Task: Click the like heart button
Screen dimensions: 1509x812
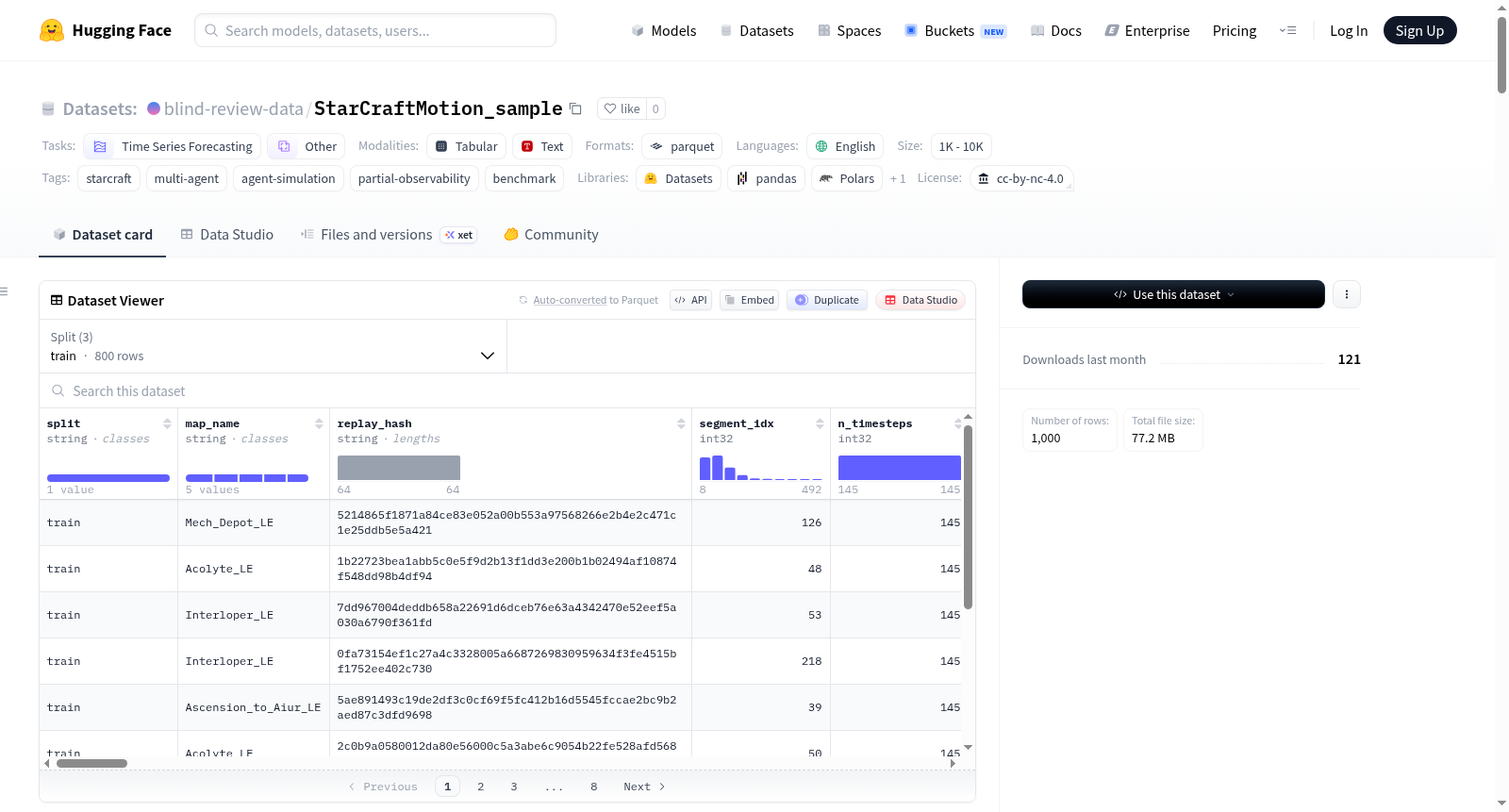Action: pyautogui.click(x=622, y=108)
